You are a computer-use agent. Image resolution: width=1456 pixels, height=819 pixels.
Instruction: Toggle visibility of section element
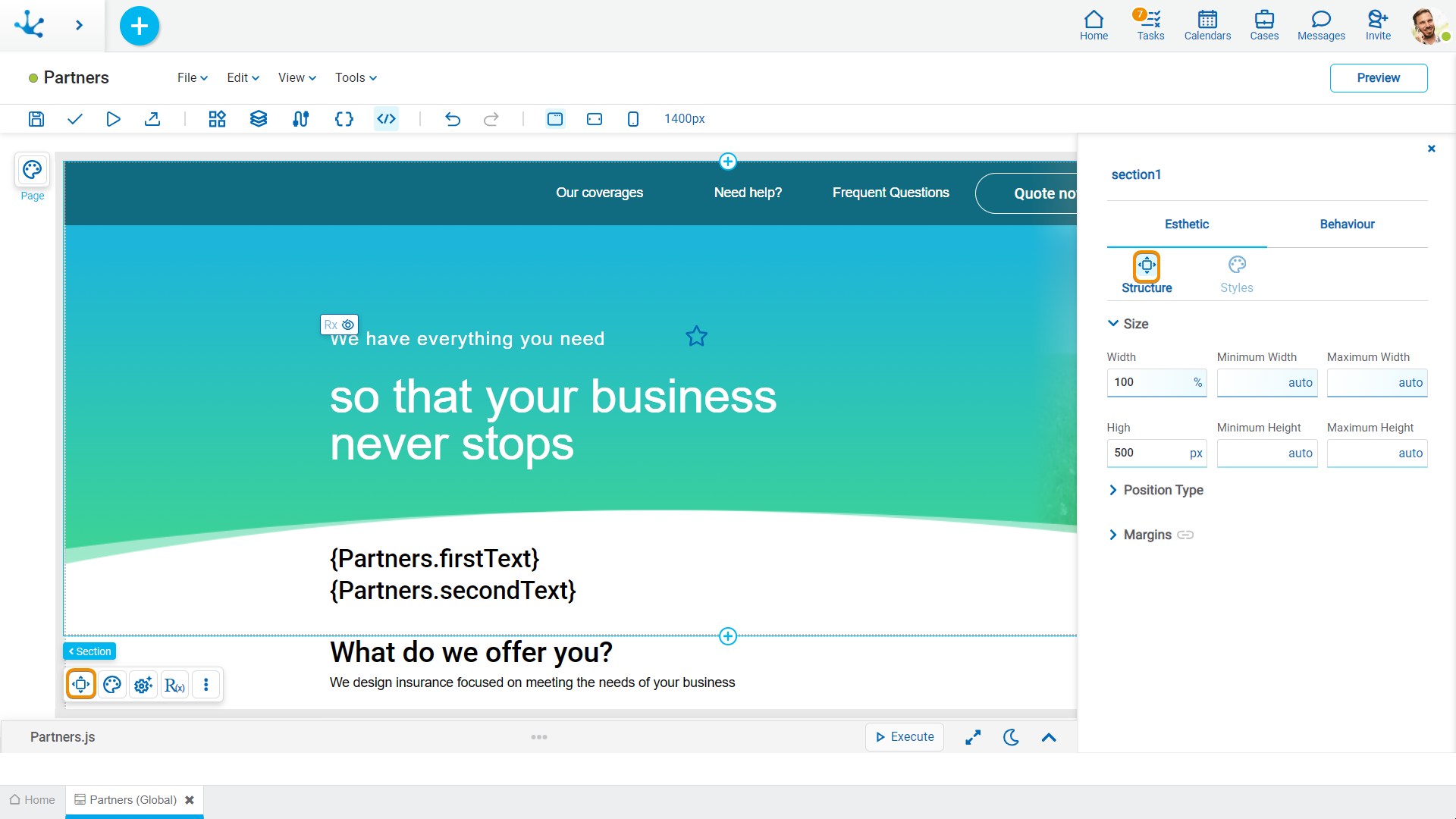pos(349,324)
